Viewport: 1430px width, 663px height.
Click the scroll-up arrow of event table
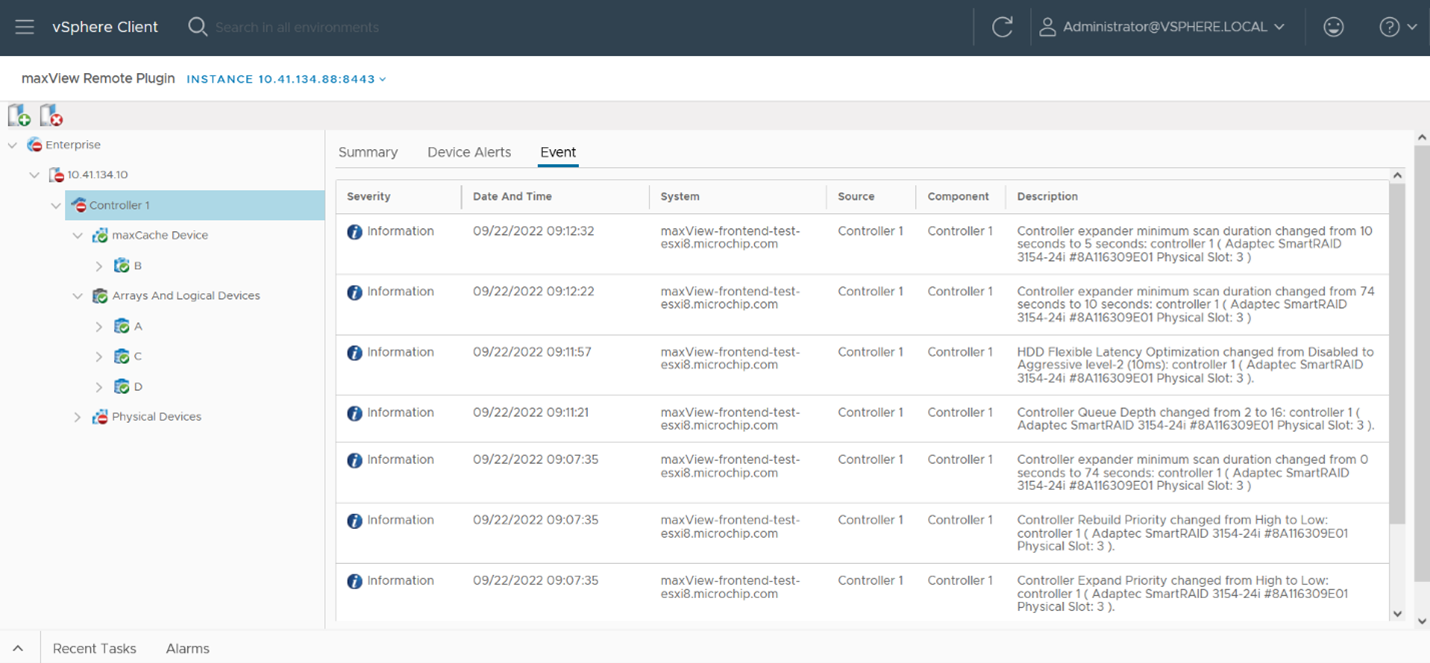coord(1397,176)
